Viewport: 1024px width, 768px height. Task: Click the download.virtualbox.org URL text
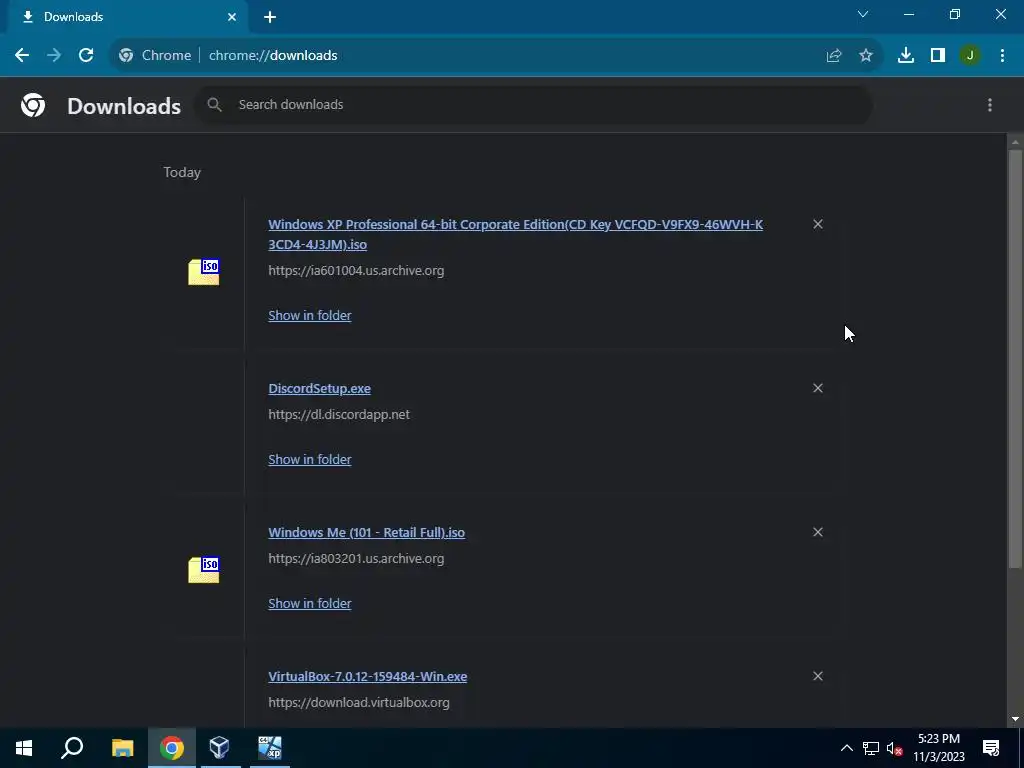(359, 703)
